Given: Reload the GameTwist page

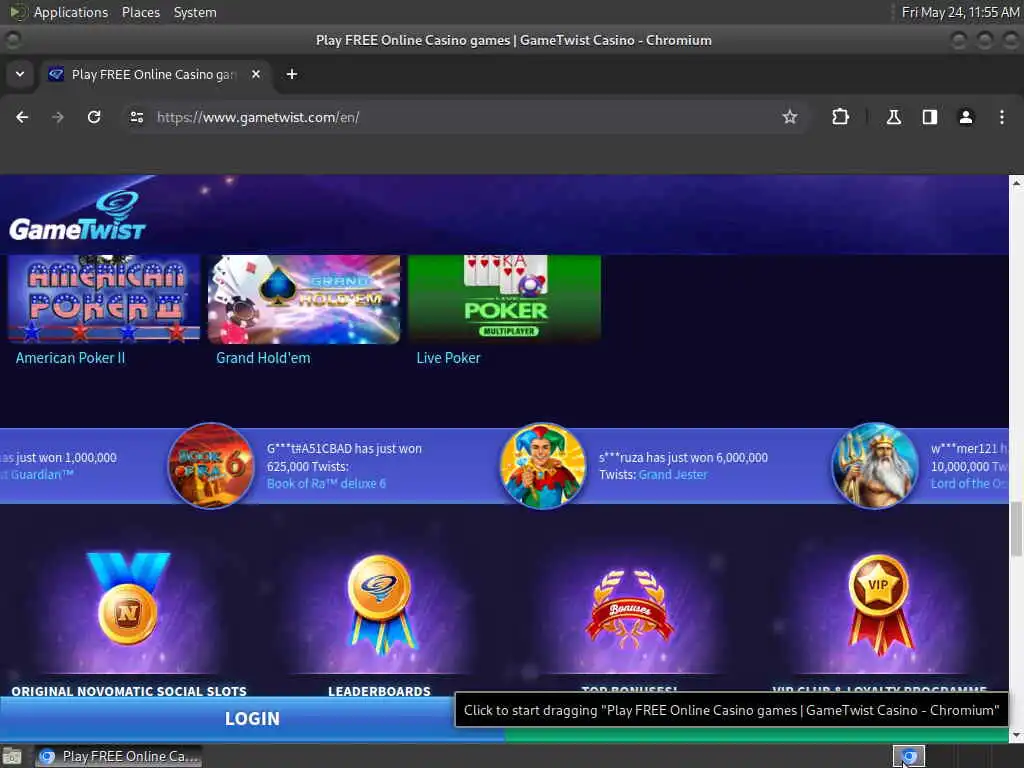Looking at the screenshot, I should [x=94, y=117].
